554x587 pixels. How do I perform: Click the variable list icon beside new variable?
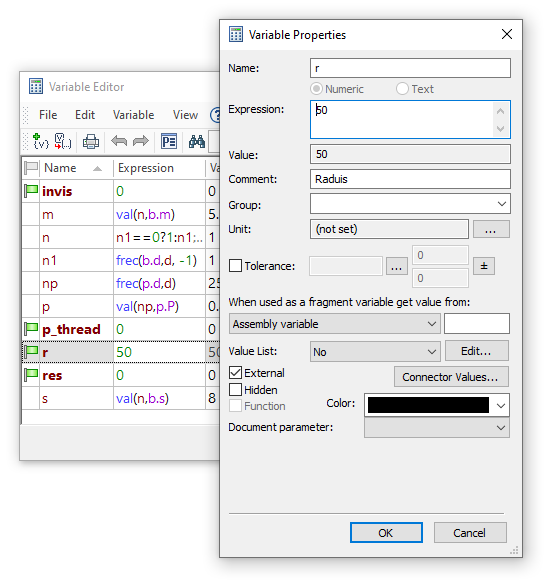[x=63, y=142]
